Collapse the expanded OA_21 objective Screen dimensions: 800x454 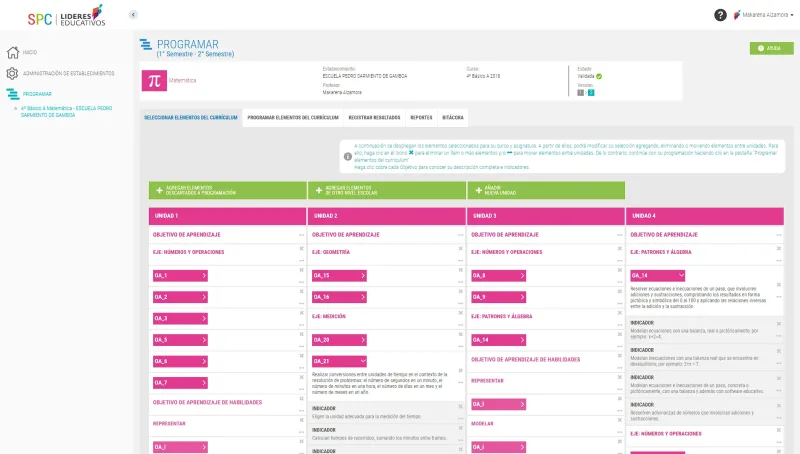click(339, 361)
